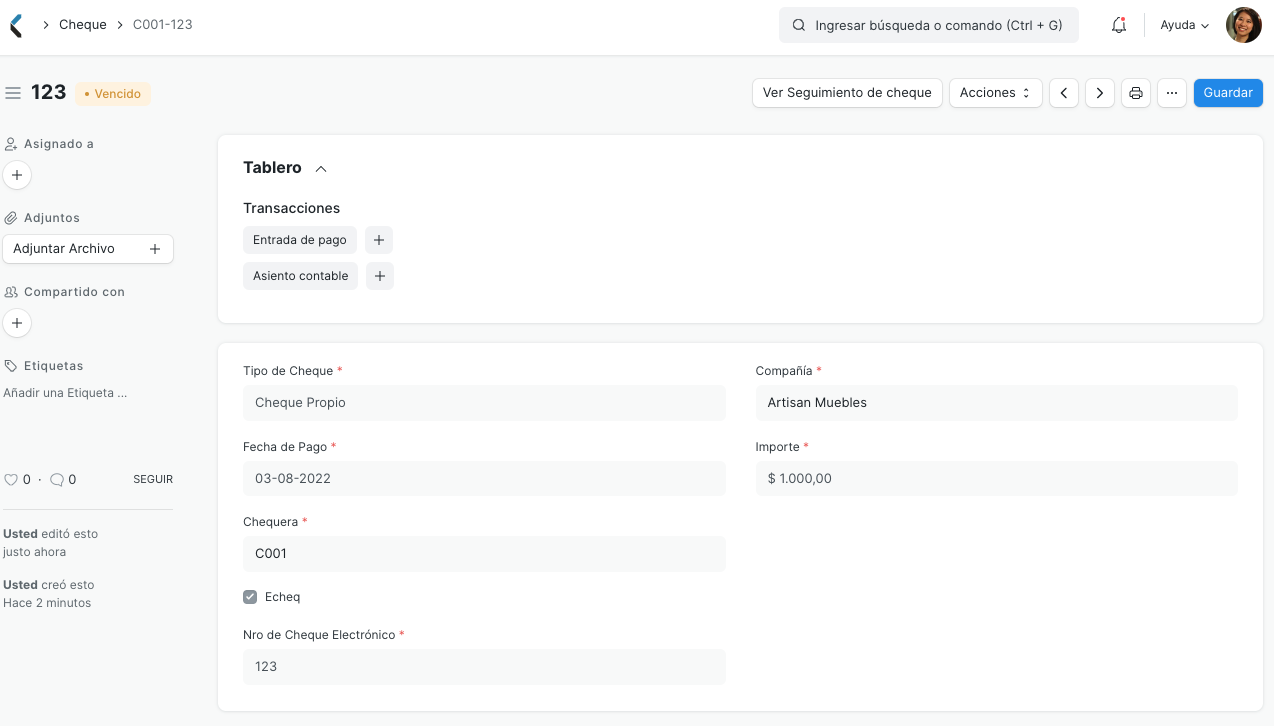1274x726 pixels.
Task: Click Adjuntar Archivo button
Action: click(x=88, y=249)
